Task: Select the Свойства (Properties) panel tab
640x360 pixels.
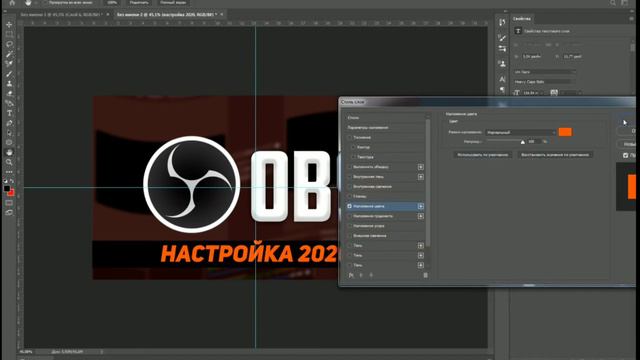Action: [x=522, y=19]
